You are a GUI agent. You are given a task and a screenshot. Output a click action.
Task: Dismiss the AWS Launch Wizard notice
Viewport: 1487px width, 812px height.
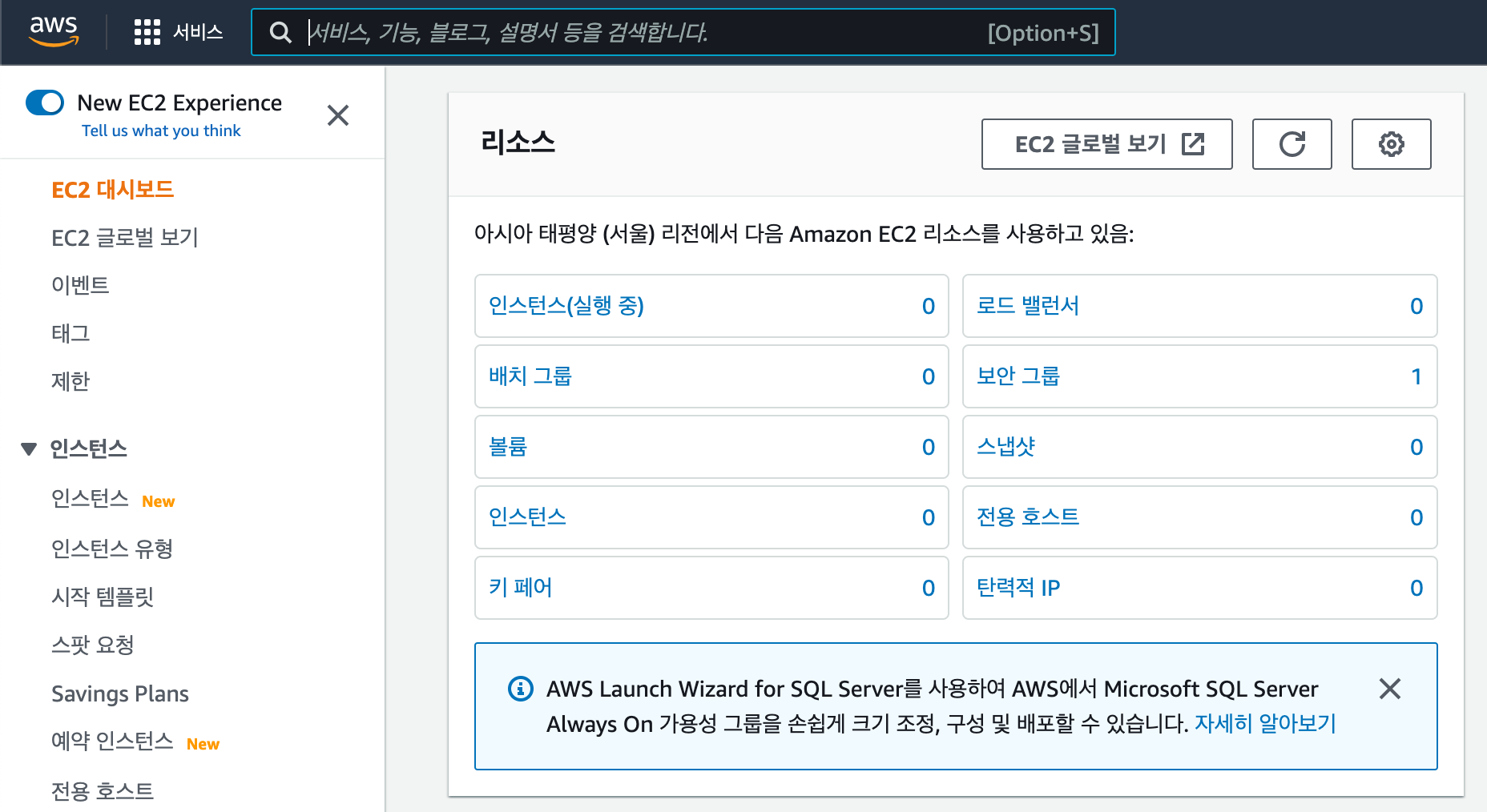pos(1390,689)
